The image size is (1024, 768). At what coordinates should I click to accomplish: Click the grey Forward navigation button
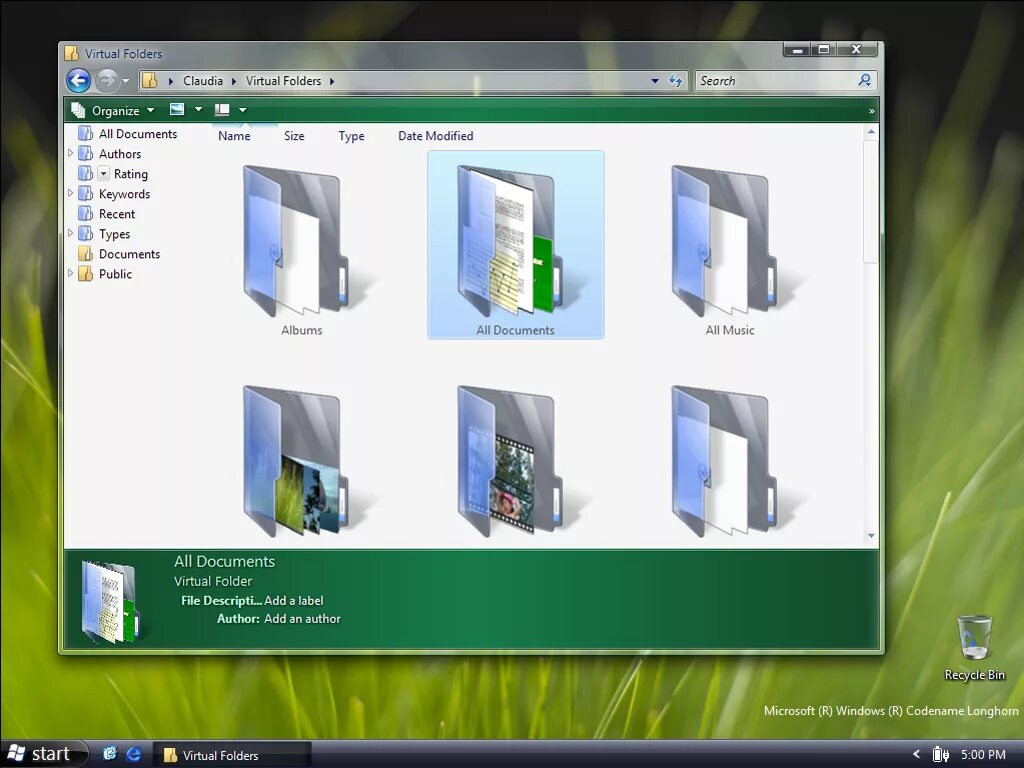pos(106,81)
